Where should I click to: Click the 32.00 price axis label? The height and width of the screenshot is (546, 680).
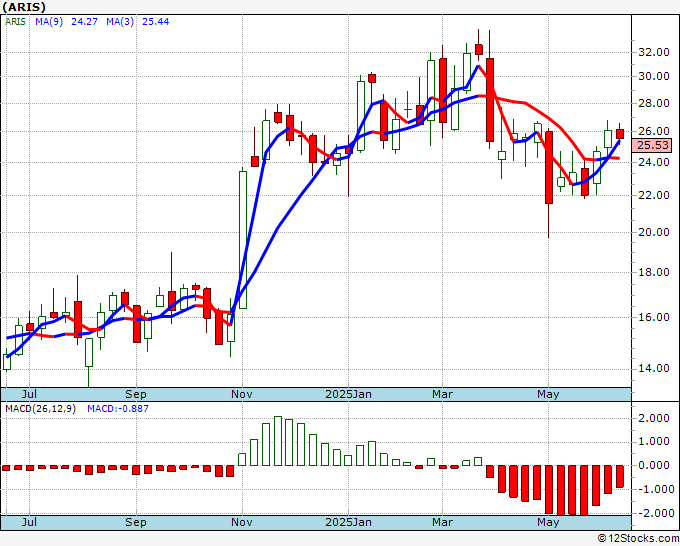point(654,52)
